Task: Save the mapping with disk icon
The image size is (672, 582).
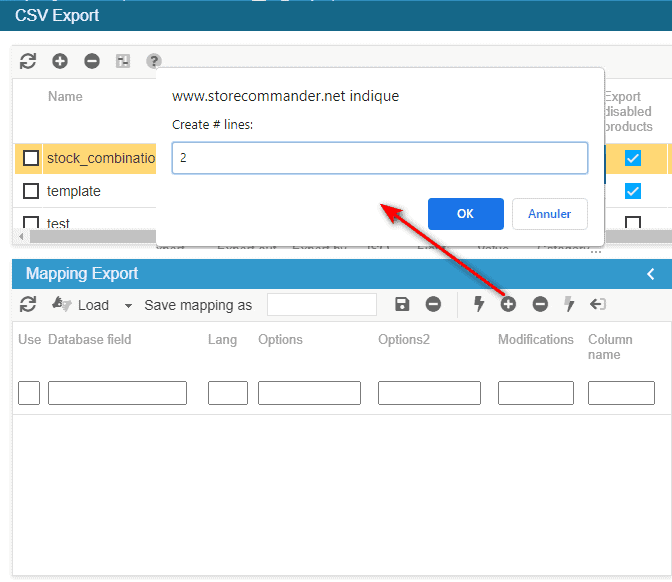Action: tap(402, 305)
